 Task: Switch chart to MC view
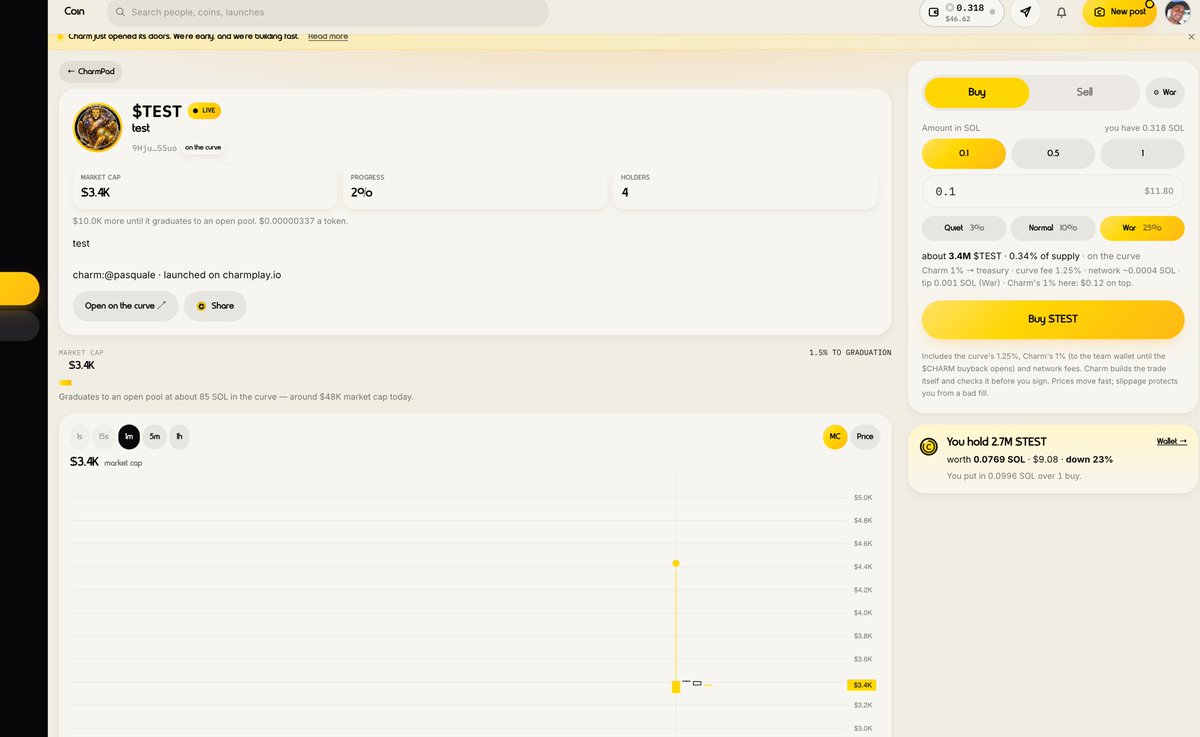[x=834, y=436]
